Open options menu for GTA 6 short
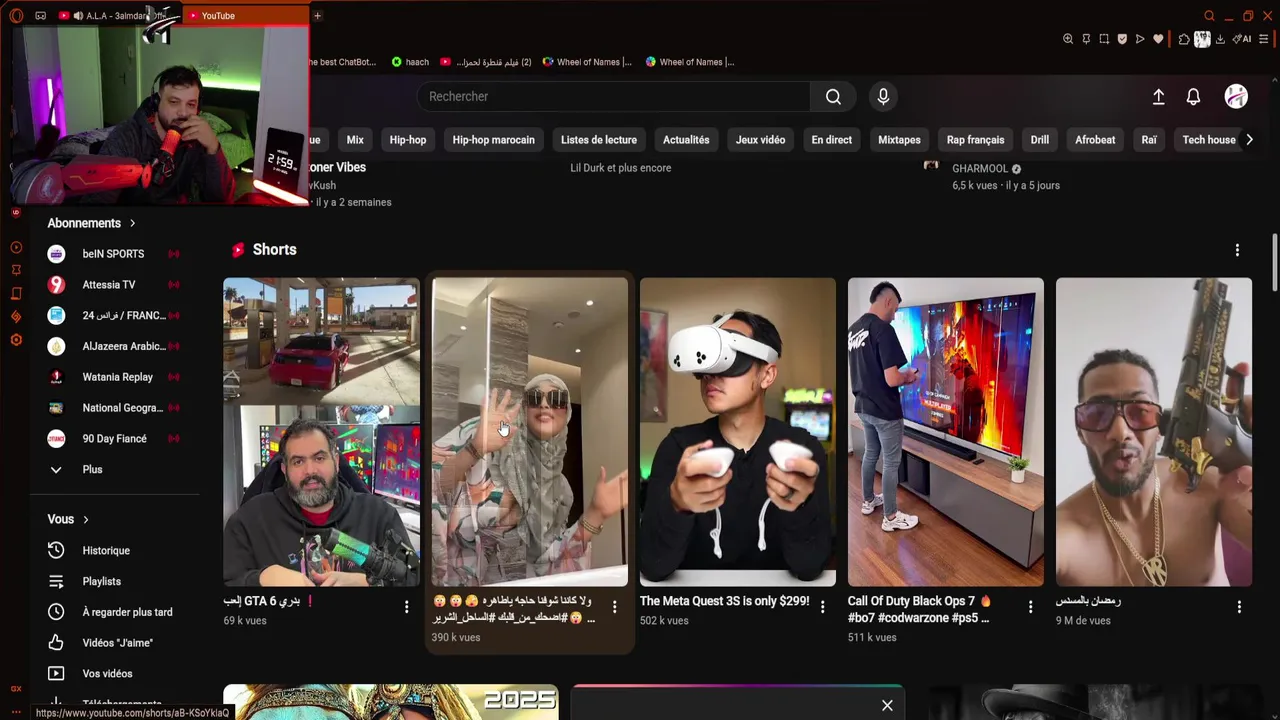Screen dimensions: 1280x720 [x=406, y=607]
